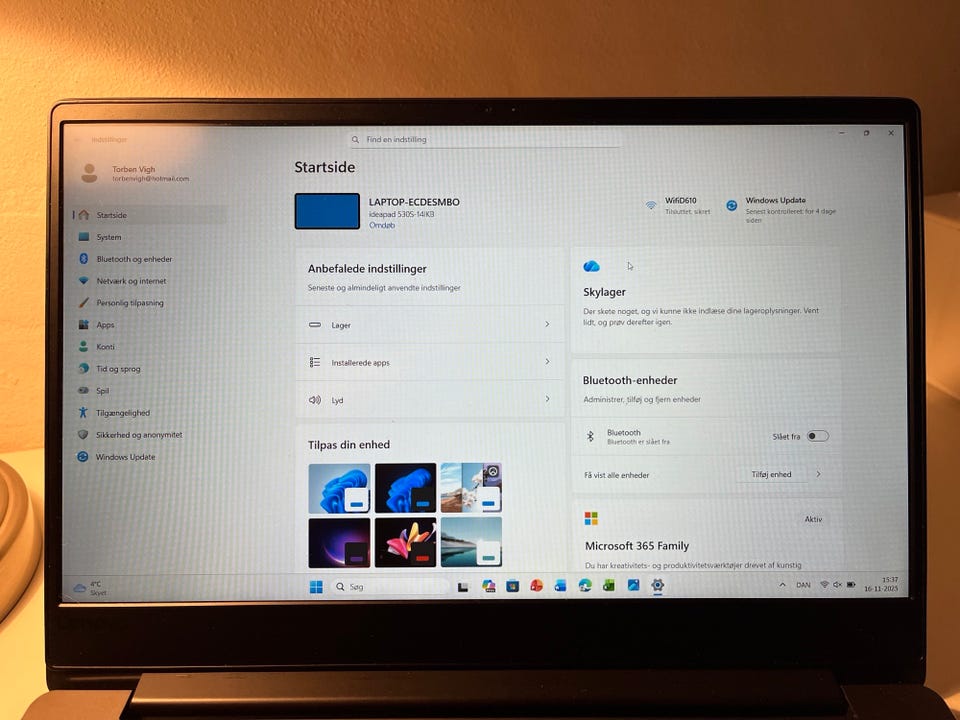The width and height of the screenshot is (960, 720).
Task: Click the Settings gear taskbar icon
Action: pos(658,585)
